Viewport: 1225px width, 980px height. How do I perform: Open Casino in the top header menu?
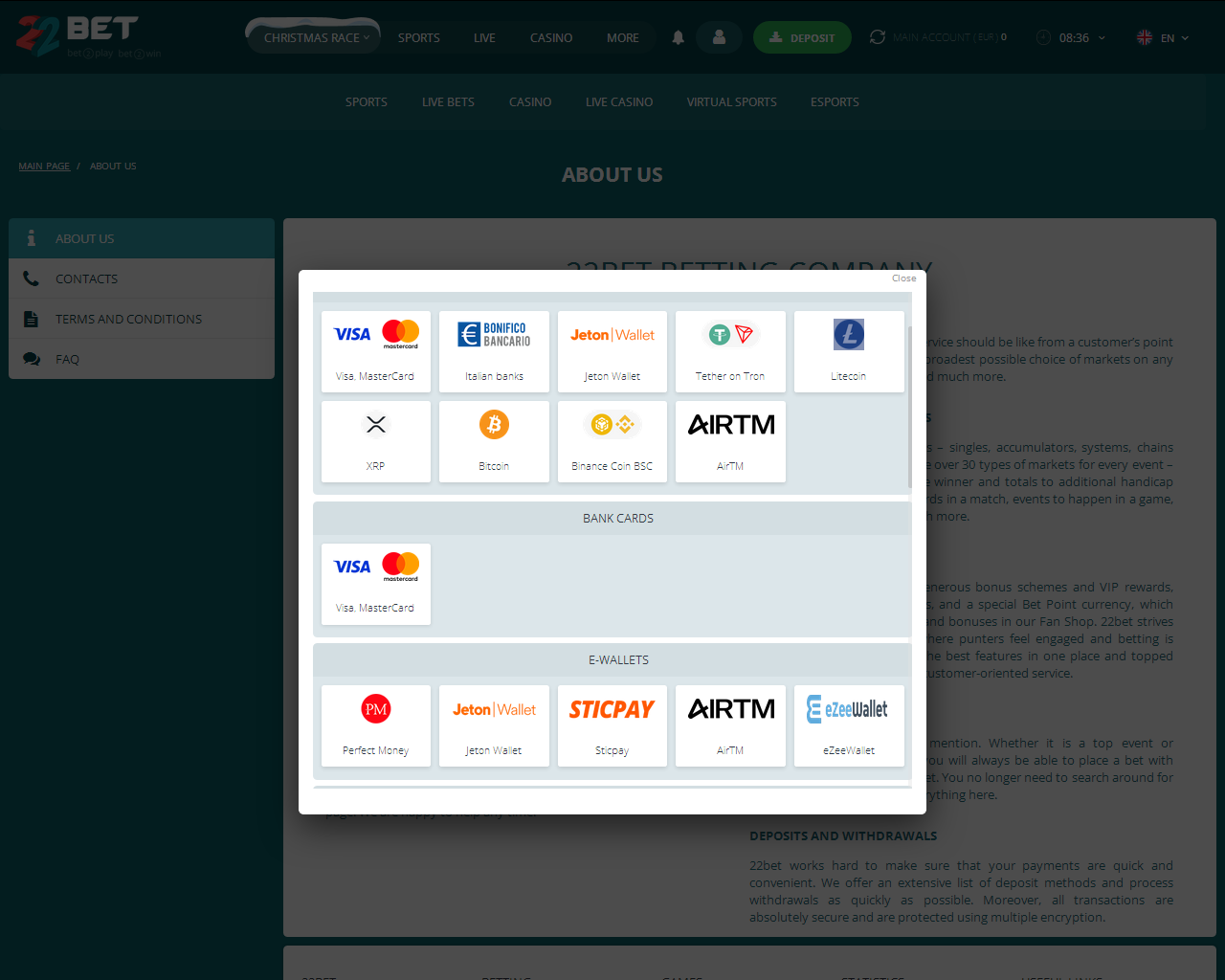551,38
